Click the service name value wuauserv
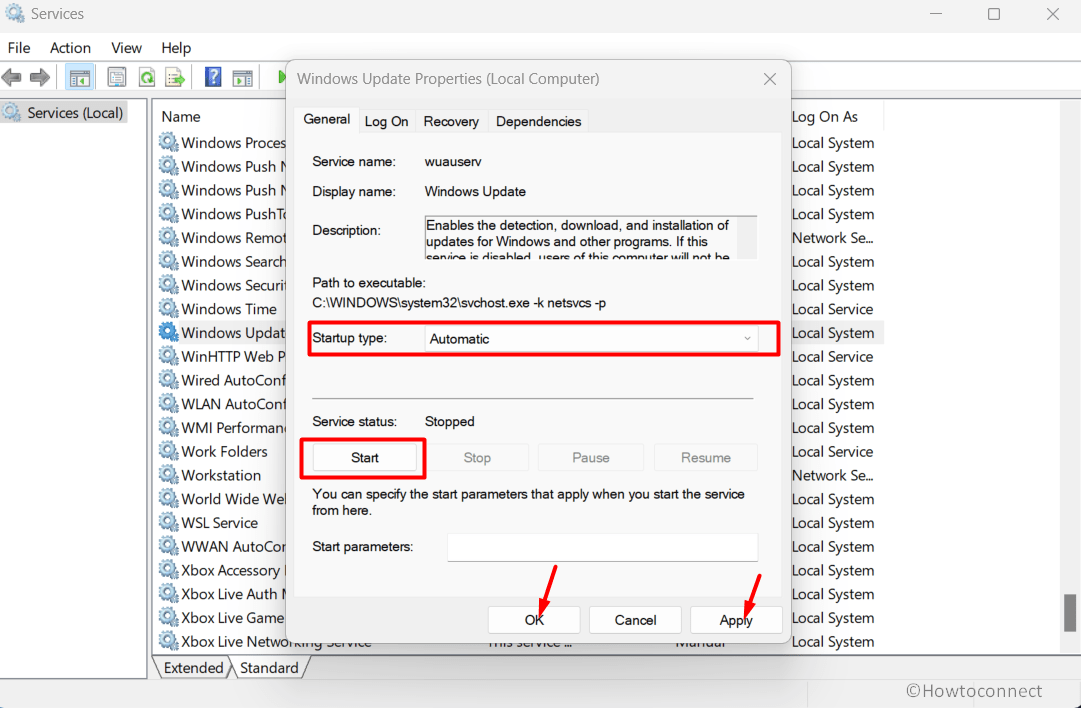This screenshot has width=1081, height=708. [x=453, y=161]
